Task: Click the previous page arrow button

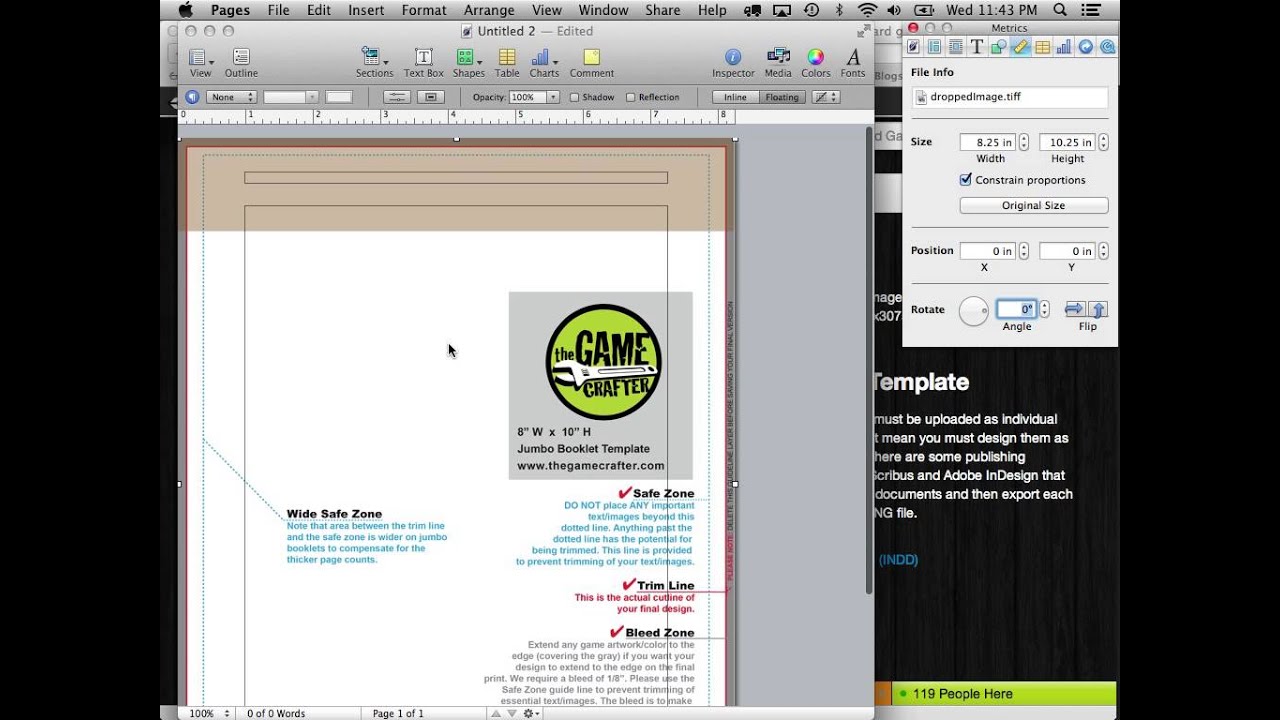Action: tap(496, 713)
